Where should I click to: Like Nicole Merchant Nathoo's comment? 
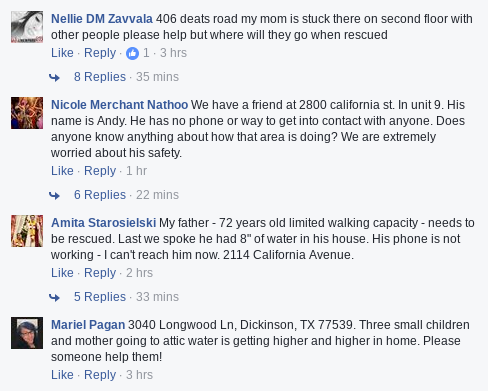click(62, 171)
